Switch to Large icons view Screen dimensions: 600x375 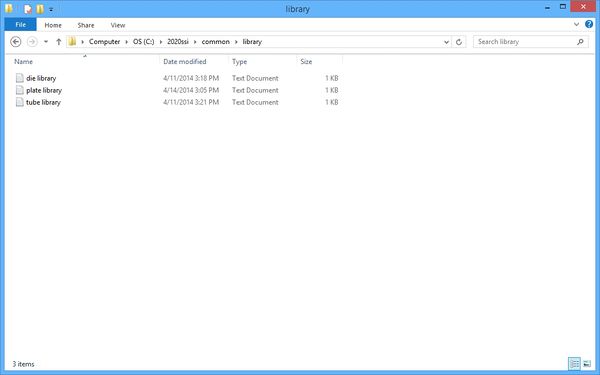pyautogui.click(x=587, y=364)
